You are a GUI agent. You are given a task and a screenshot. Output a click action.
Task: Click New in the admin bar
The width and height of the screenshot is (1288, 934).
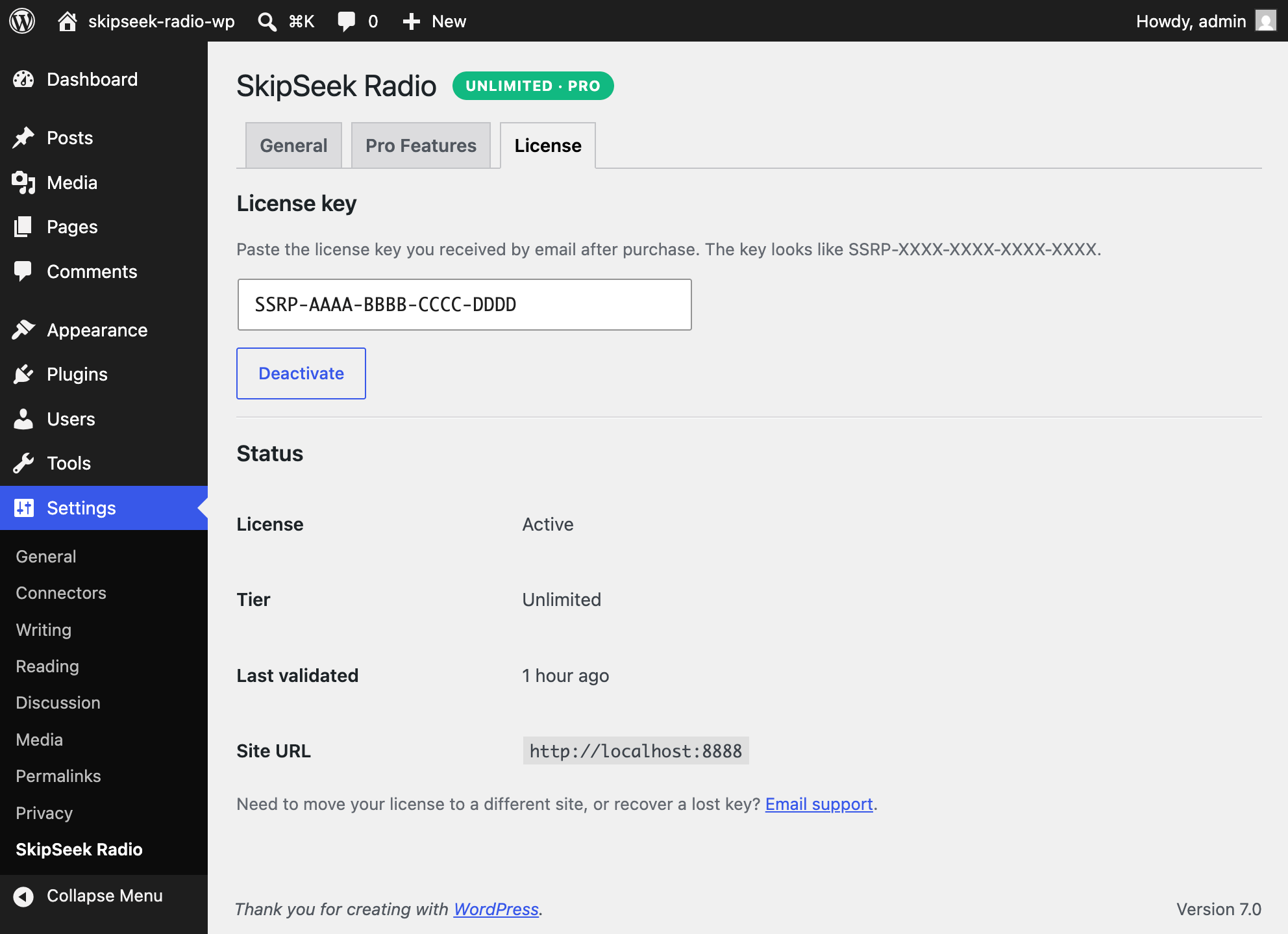tap(449, 21)
